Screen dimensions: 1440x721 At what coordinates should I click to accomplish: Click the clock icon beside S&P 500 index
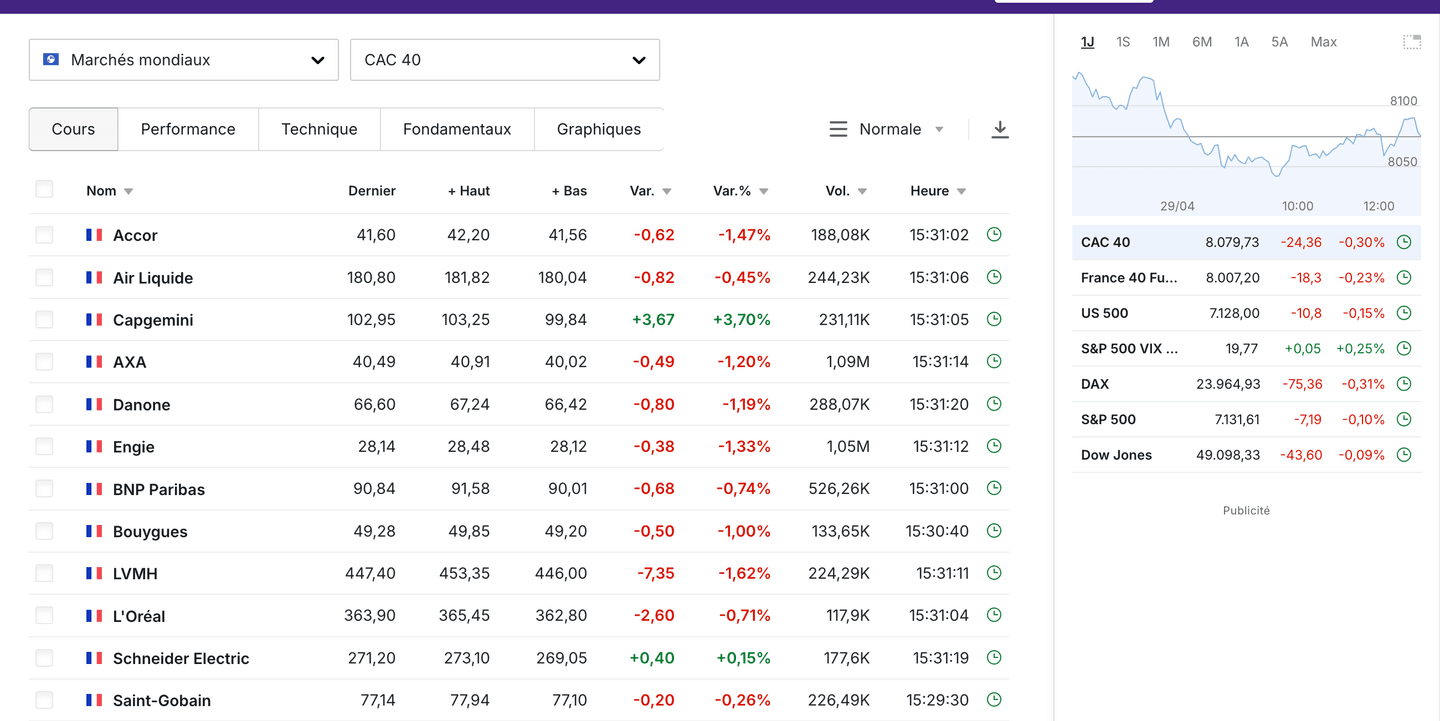(x=1404, y=419)
